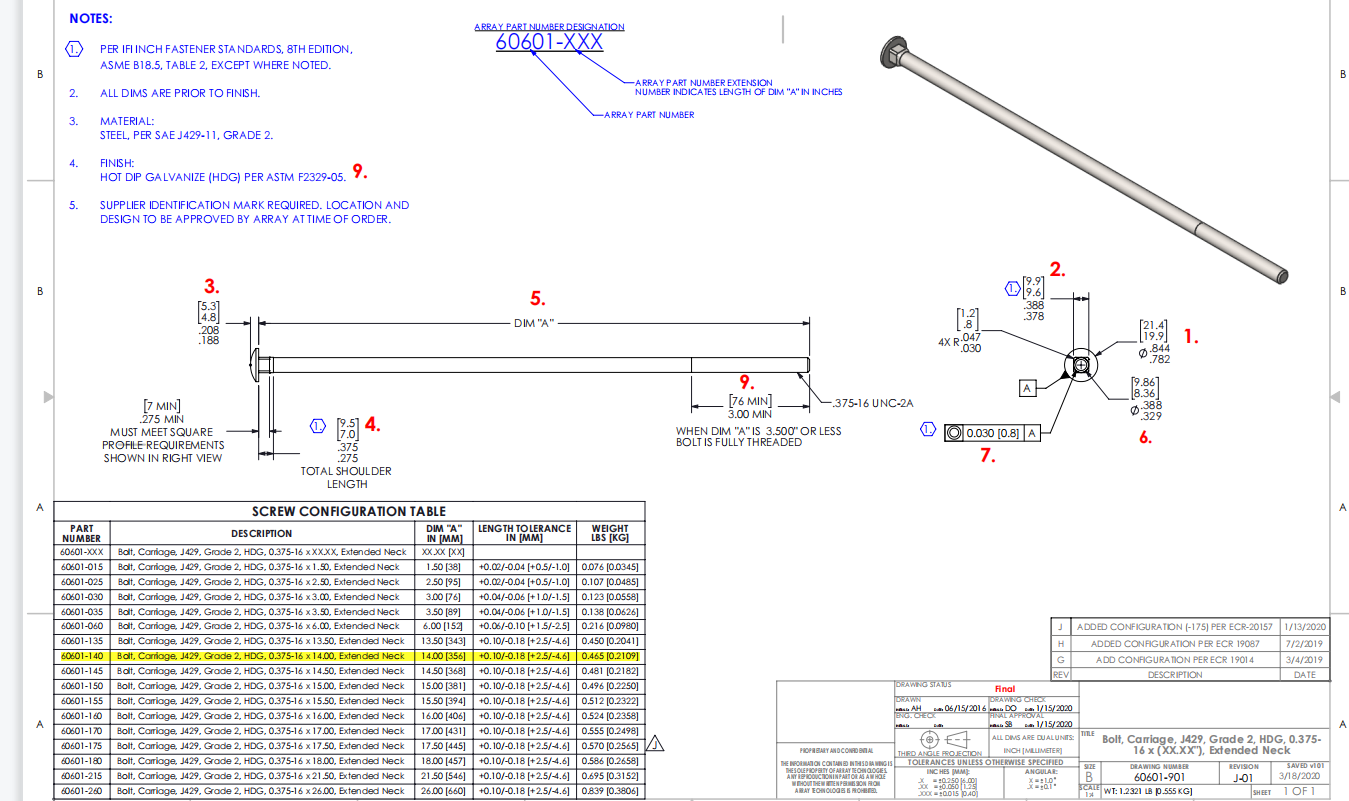Click the red annotation 7 below tolerance frame
Image resolution: width=1349 pixels, height=801 pixels.
click(988, 457)
